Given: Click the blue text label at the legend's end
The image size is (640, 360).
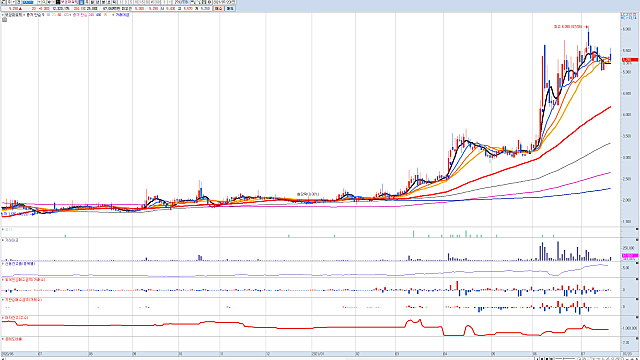Looking at the screenshot, I should click(122, 15).
